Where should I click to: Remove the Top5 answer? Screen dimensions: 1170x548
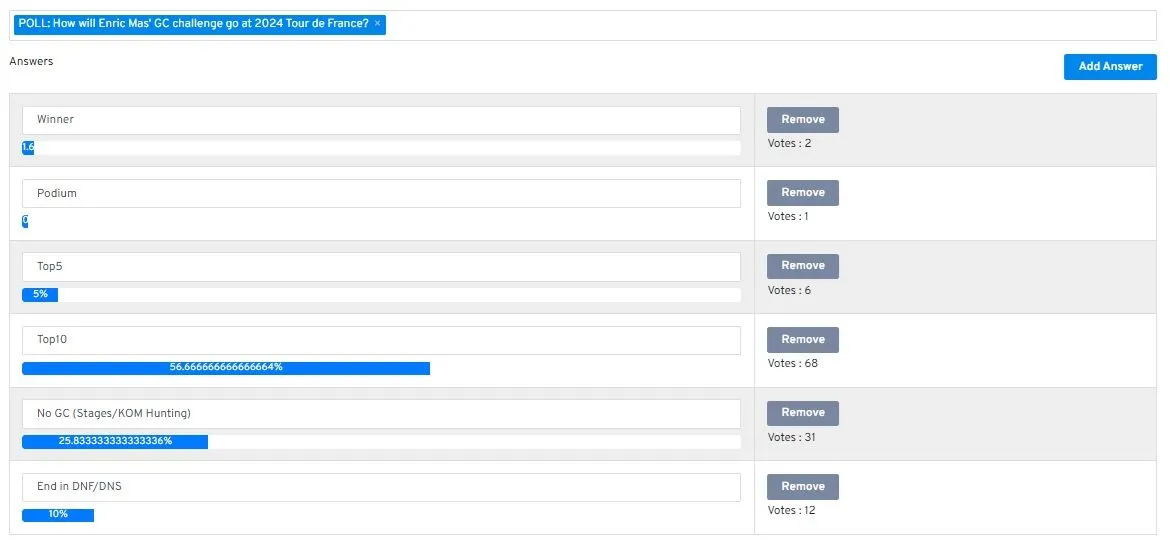click(802, 266)
